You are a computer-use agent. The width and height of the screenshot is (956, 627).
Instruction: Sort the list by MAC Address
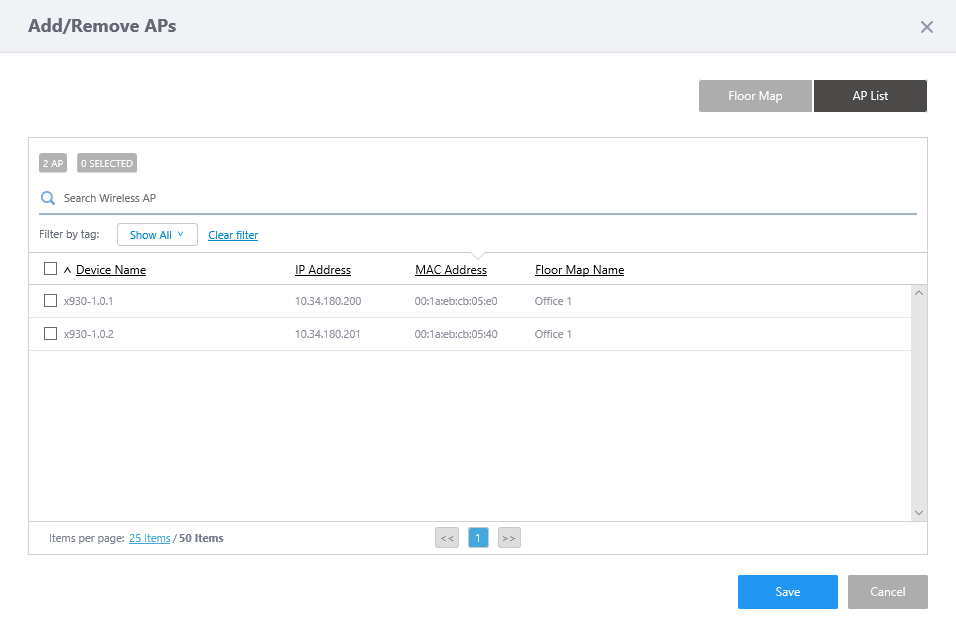[451, 270]
